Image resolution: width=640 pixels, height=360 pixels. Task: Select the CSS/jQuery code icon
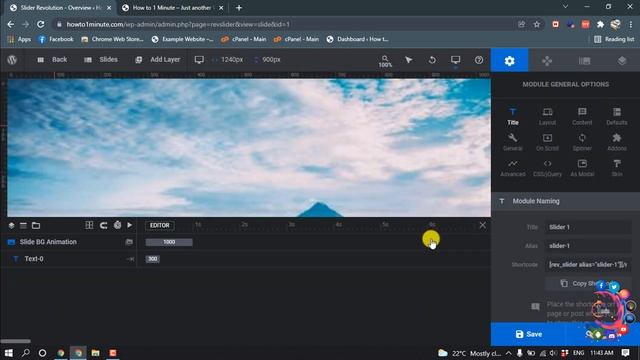(547, 168)
